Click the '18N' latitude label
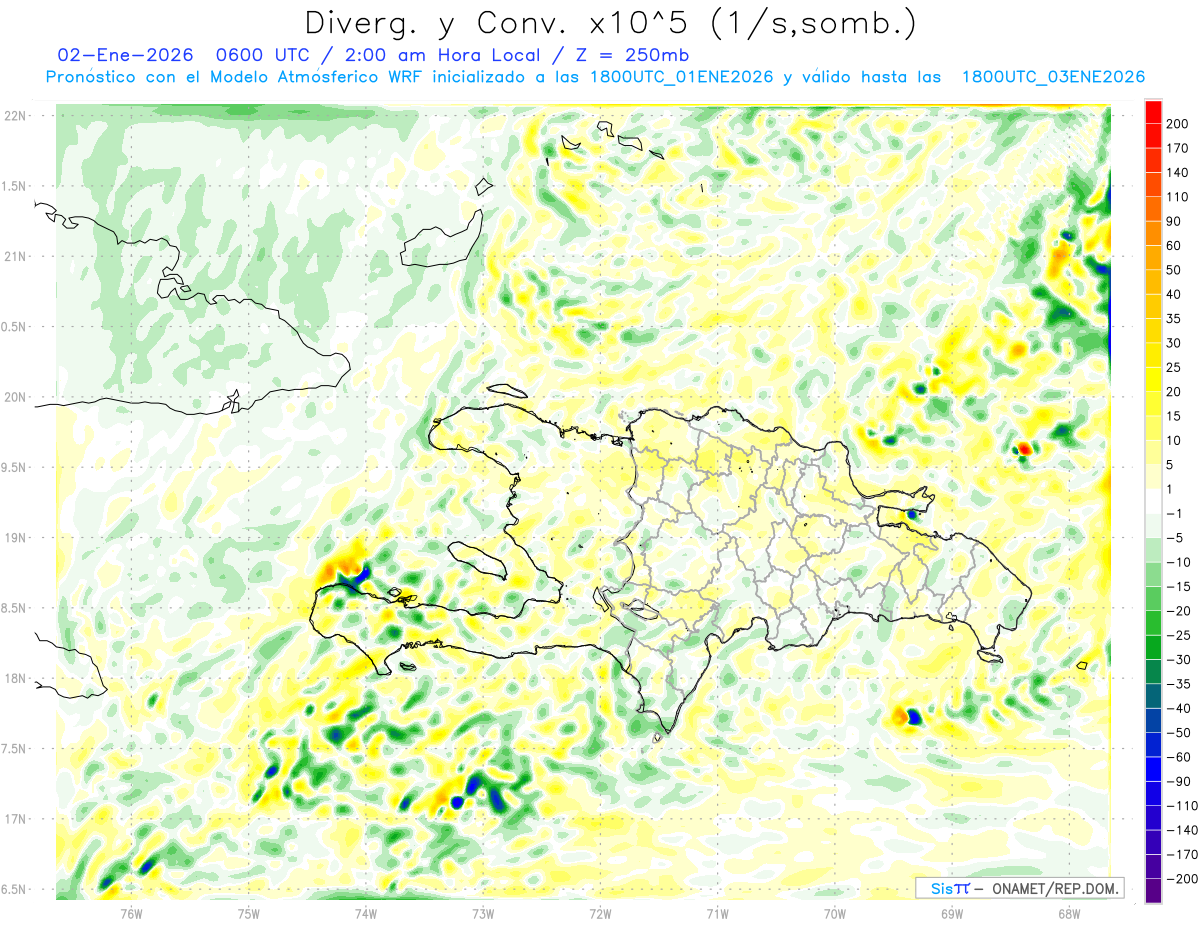The width and height of the screenshot is (1200, 927). coord(15,679)
